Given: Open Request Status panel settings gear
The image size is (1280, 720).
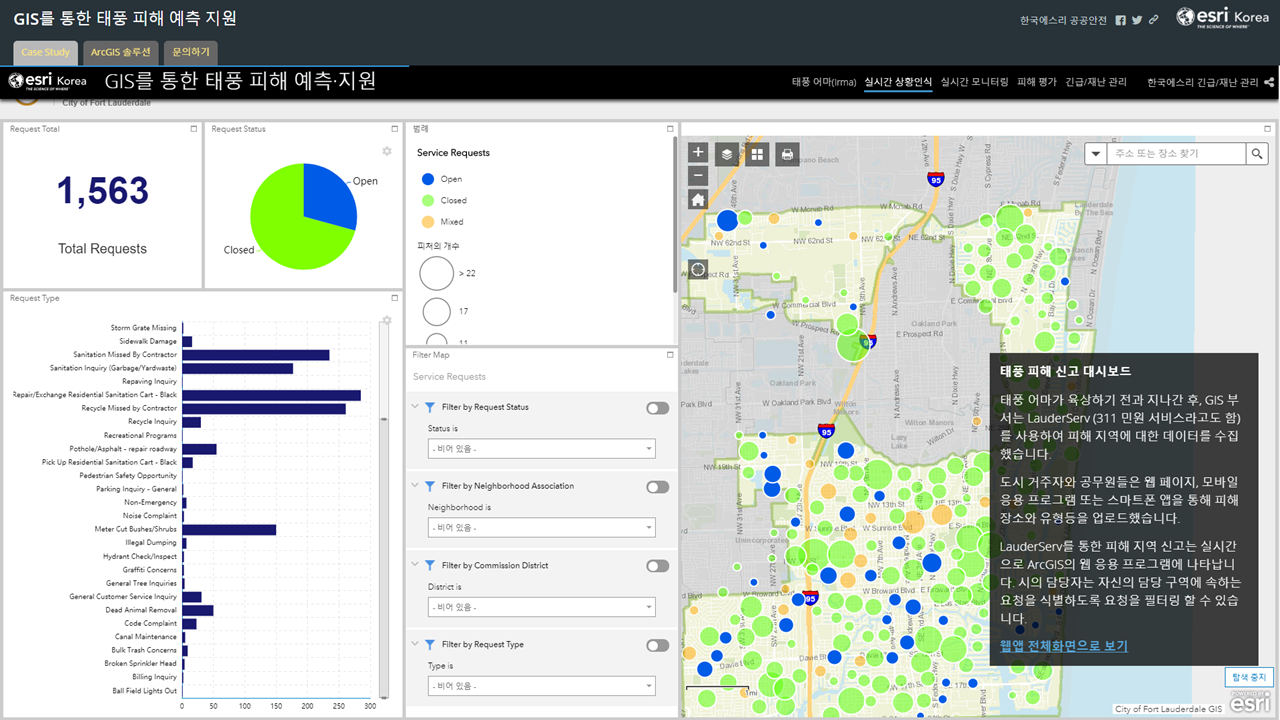Looking at the screenshot, I should point(387,151).
